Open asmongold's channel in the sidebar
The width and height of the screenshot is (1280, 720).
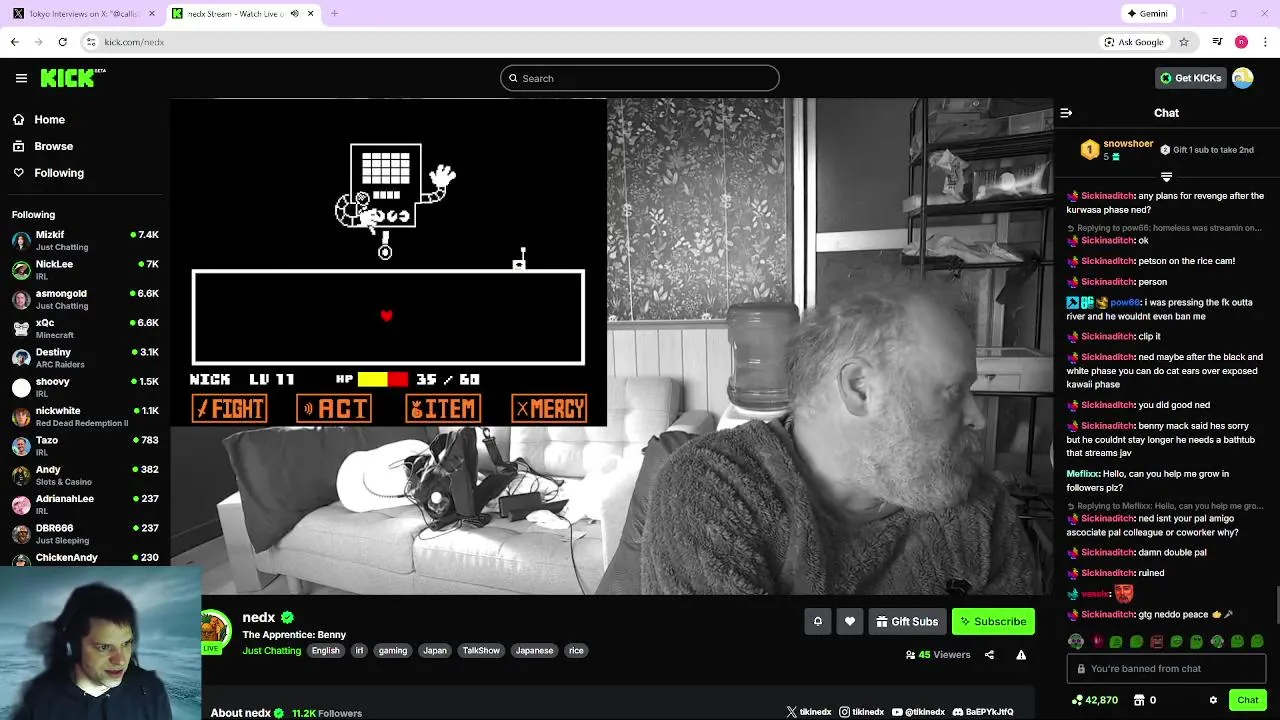pyautogui.click(x=85, y=299)
